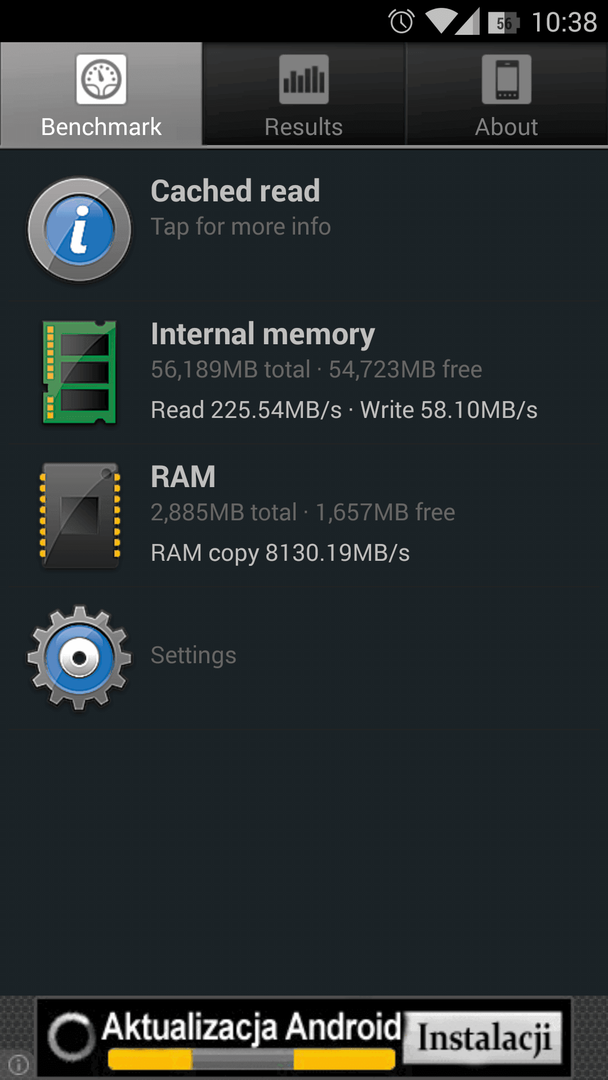Open the Settings text entry
Screen dimensions: 608x1080
click(193, 655)
